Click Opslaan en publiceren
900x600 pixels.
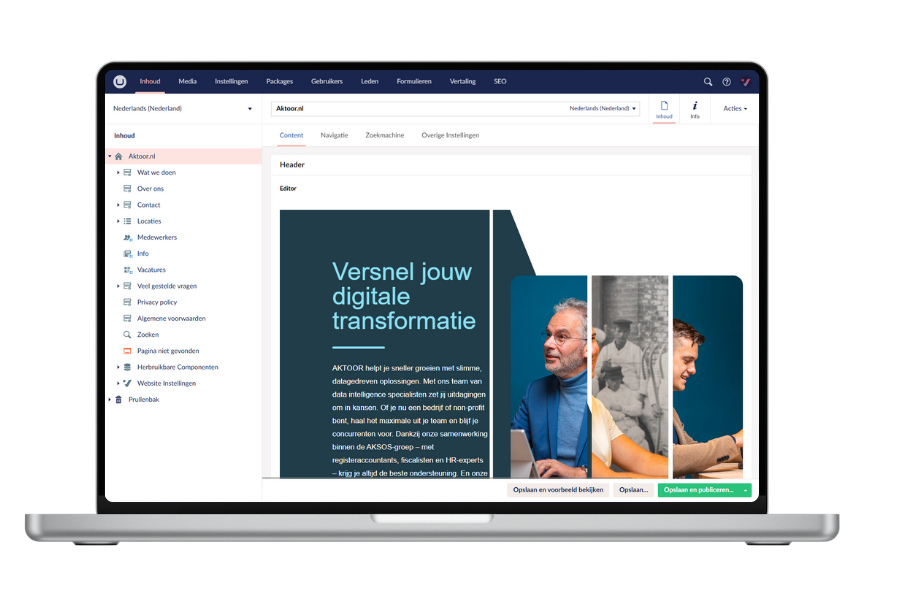[700, 490]
